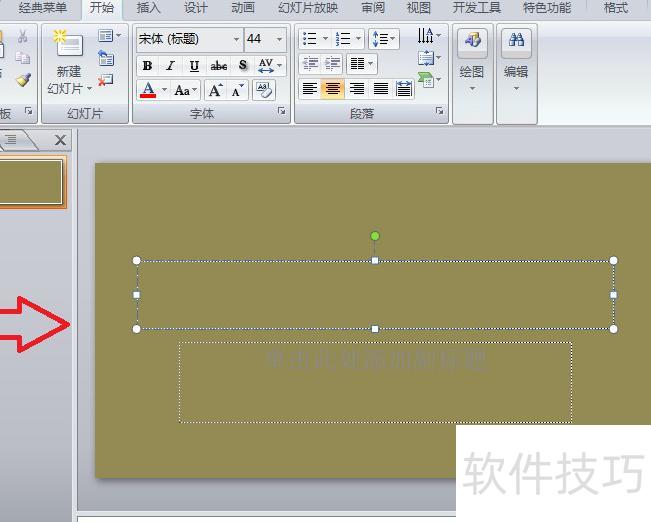Open the 编辑 editing menu

tap(516, 62)
